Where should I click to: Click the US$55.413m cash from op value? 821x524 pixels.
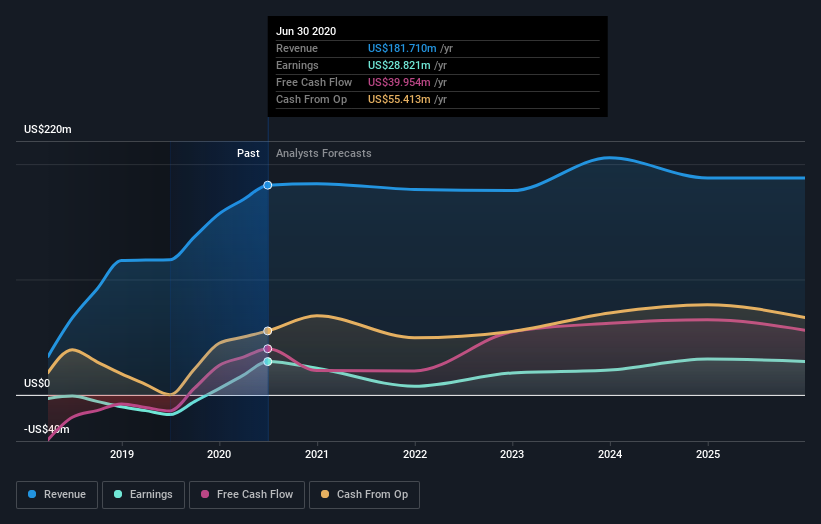pyautogui.click(x=399, y=99)
